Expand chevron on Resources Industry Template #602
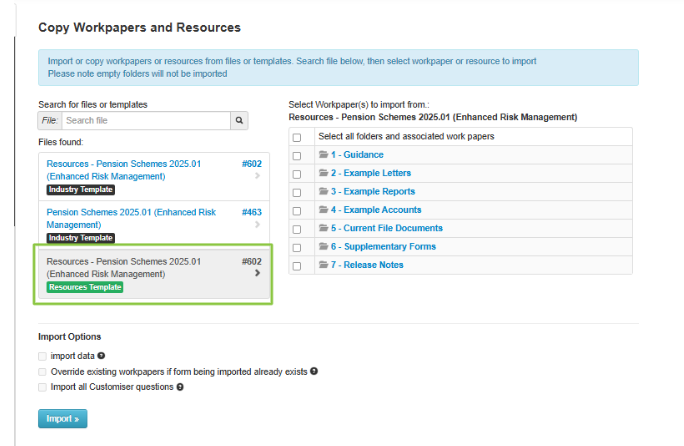Viewport: 684px width, 446px height. 257,176
